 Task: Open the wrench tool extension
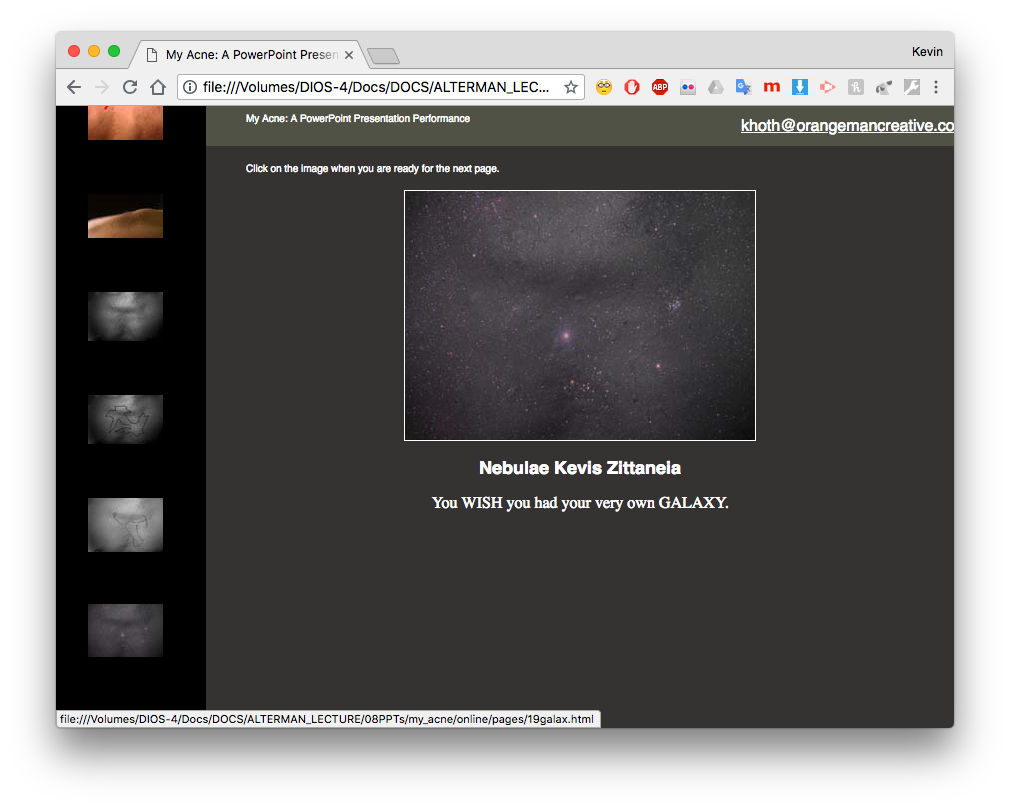[911, 87]
